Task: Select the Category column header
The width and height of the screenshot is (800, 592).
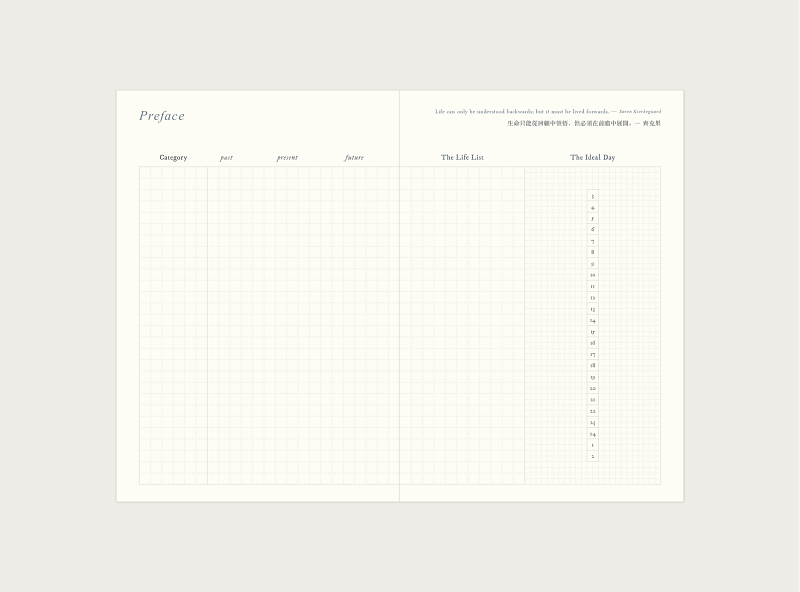Action: (173, 158)
